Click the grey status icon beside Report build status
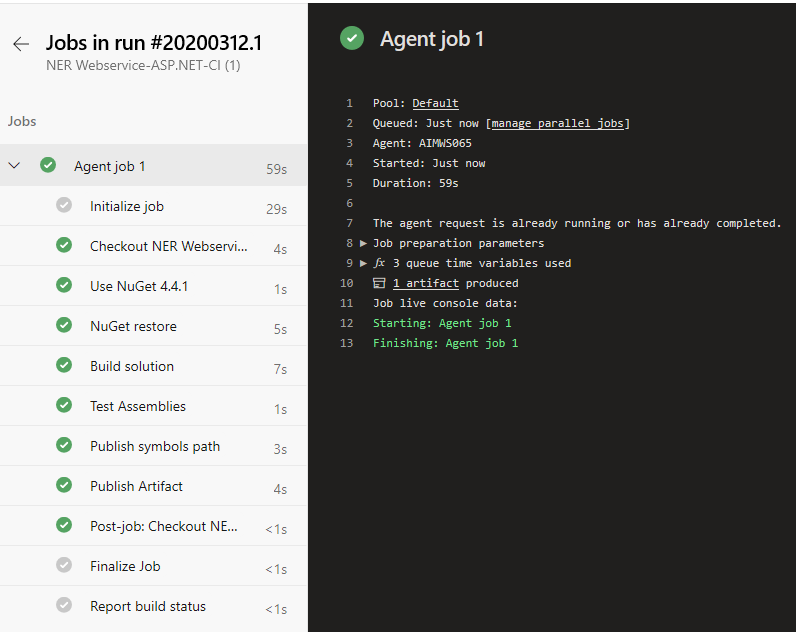The height and width of the screenshot is (632, 796). click(64, 606)
